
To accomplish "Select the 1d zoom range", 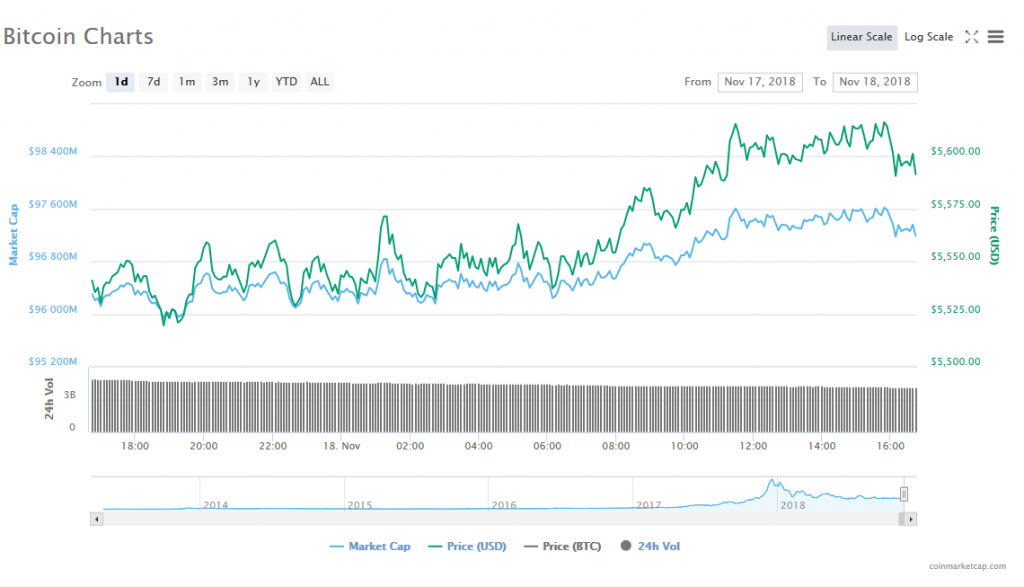I will (x=121, y=82).
